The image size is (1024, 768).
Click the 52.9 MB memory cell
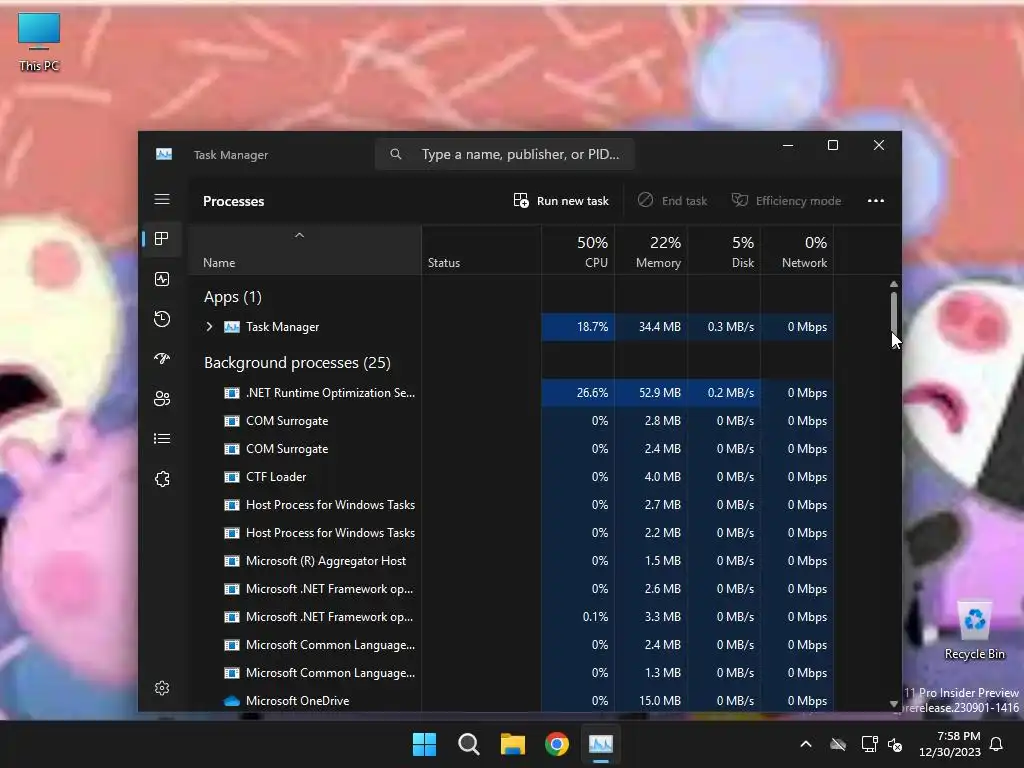[651, 392]
